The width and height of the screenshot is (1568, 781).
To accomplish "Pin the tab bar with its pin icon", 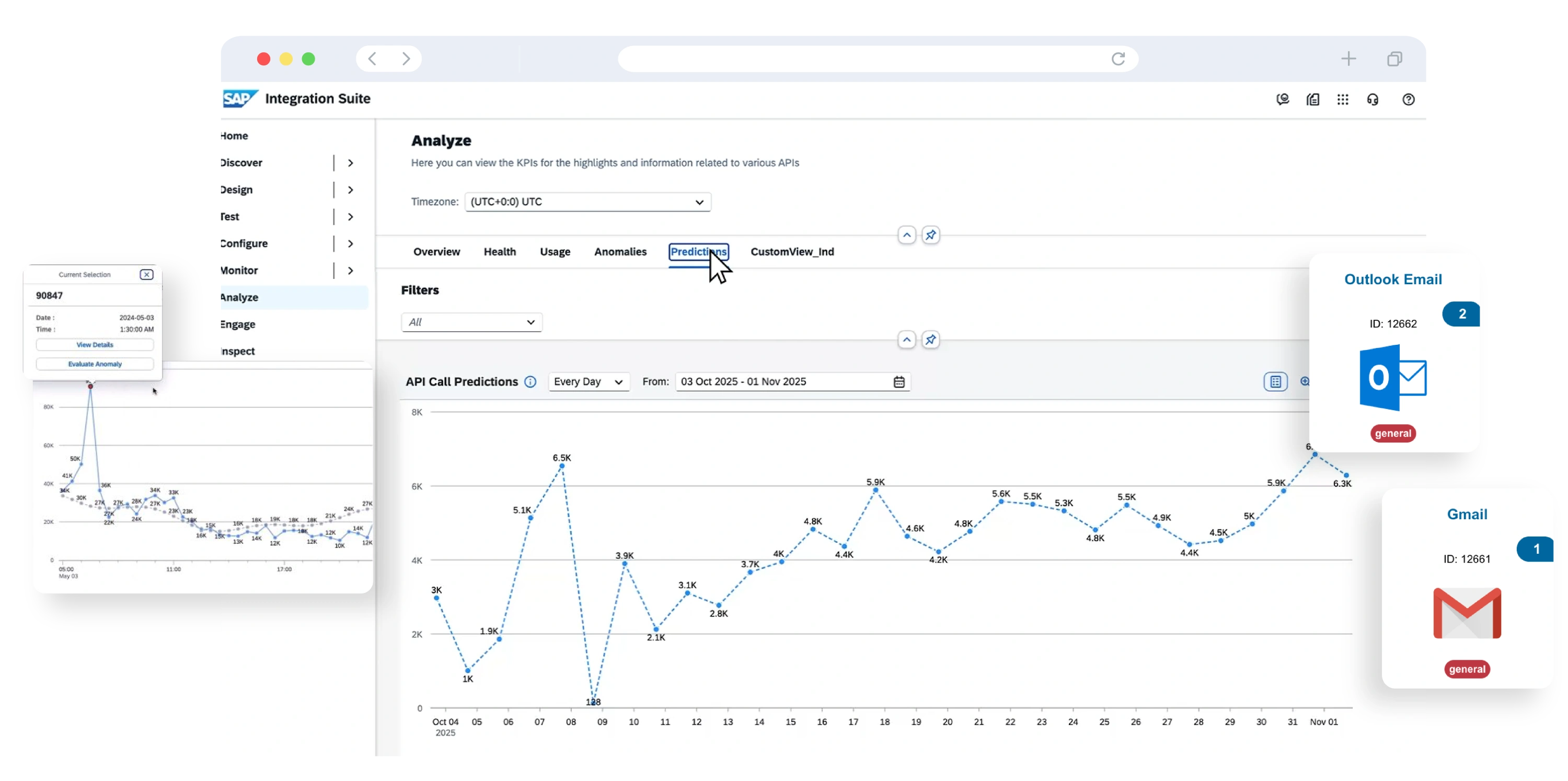I will [x=931, y=235].
